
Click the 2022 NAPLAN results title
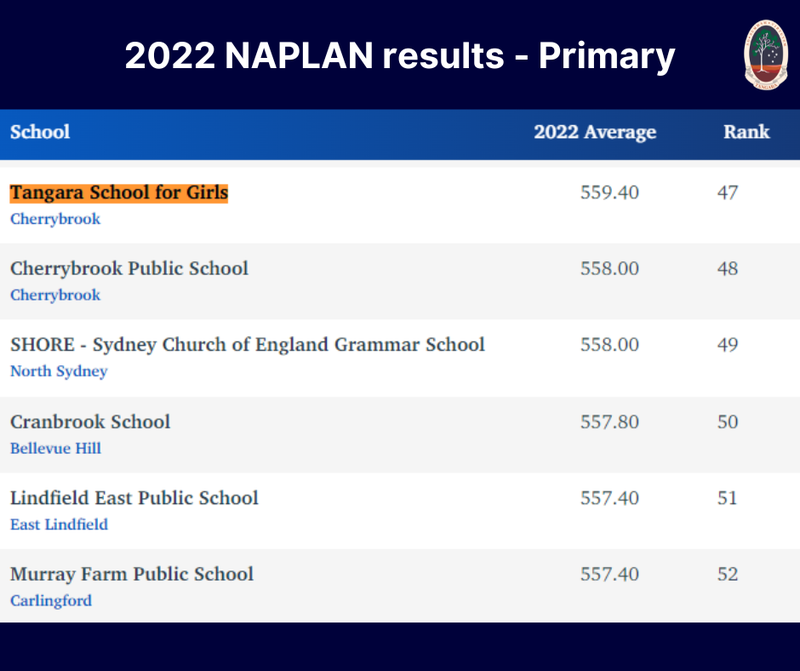pos(400,56)
